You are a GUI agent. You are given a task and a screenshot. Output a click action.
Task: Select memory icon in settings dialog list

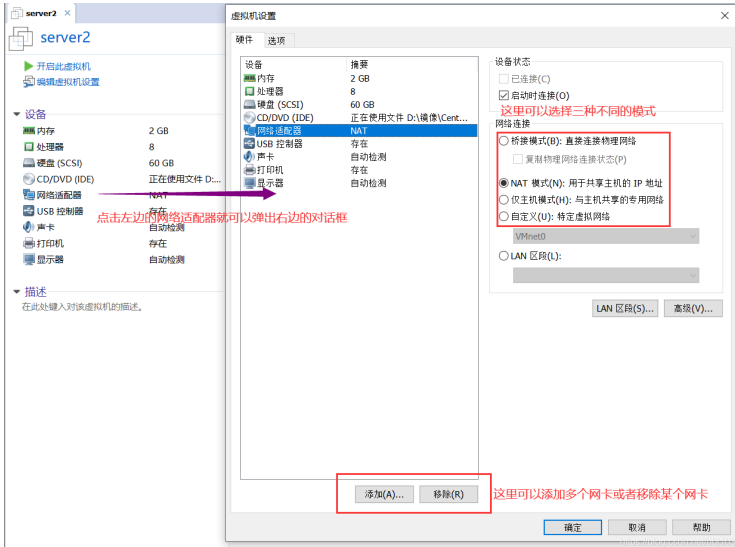click(x=249, y=78)
